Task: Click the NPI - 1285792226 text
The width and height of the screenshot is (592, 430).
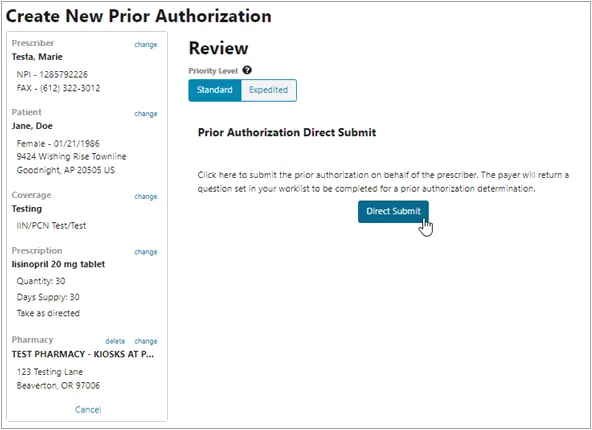Action: 52,74
